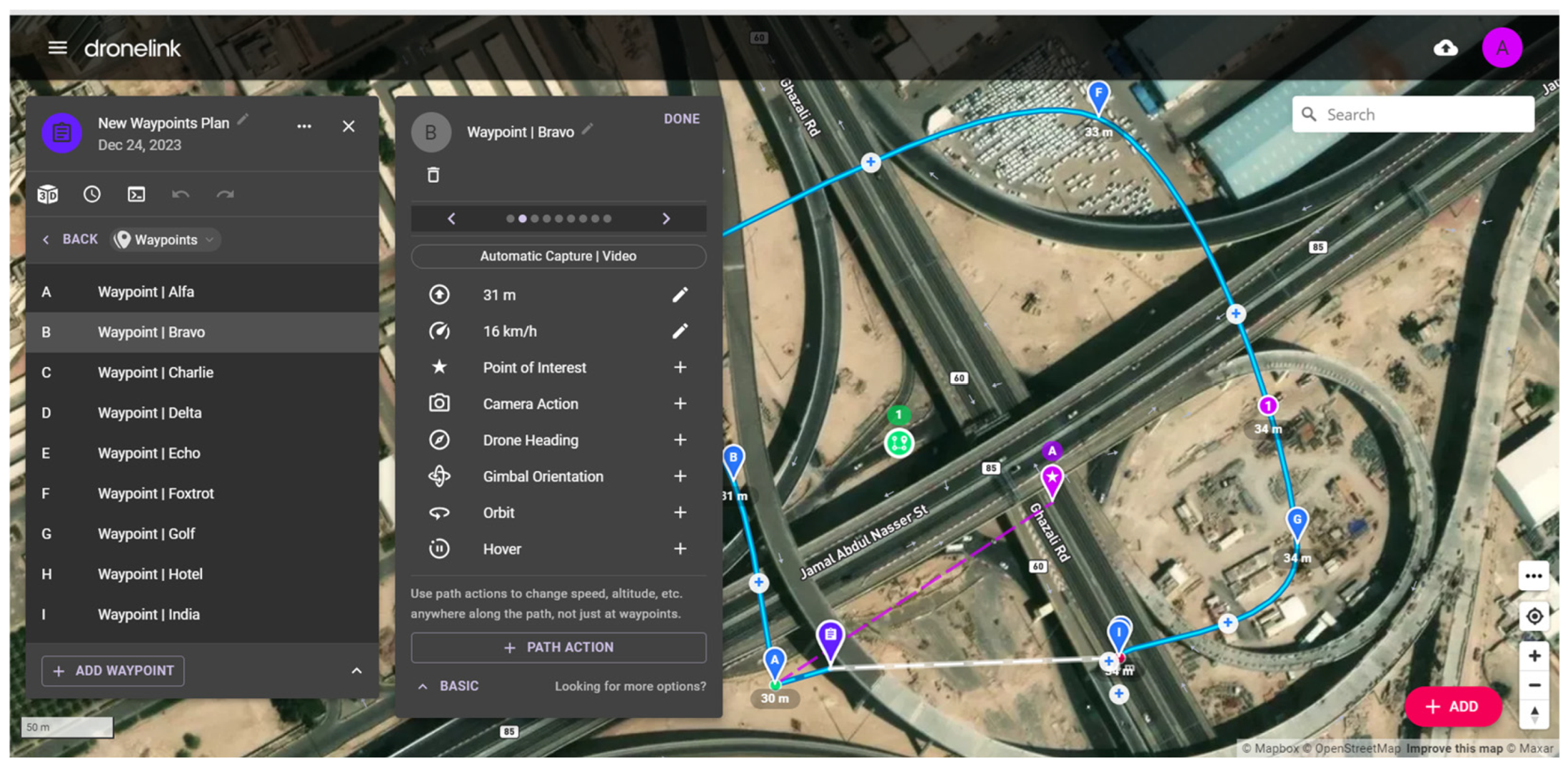Image resolution: width=1568 pixels, height=768 pixels.
Task: Toggle the 3D view cube icon
Action: (x=47, y=195)
